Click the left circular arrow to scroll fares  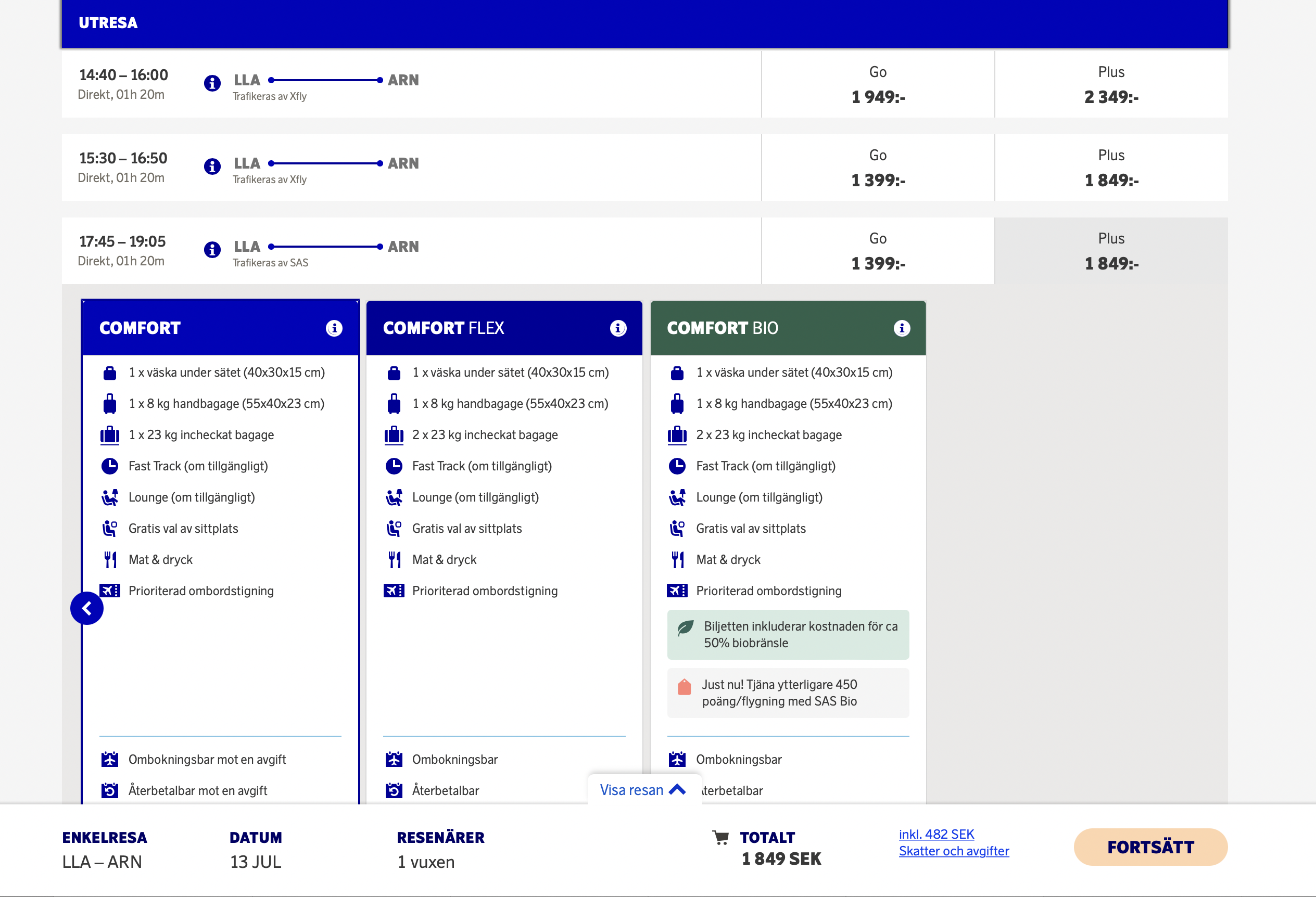pyautogui.click(x=86, y=608)
